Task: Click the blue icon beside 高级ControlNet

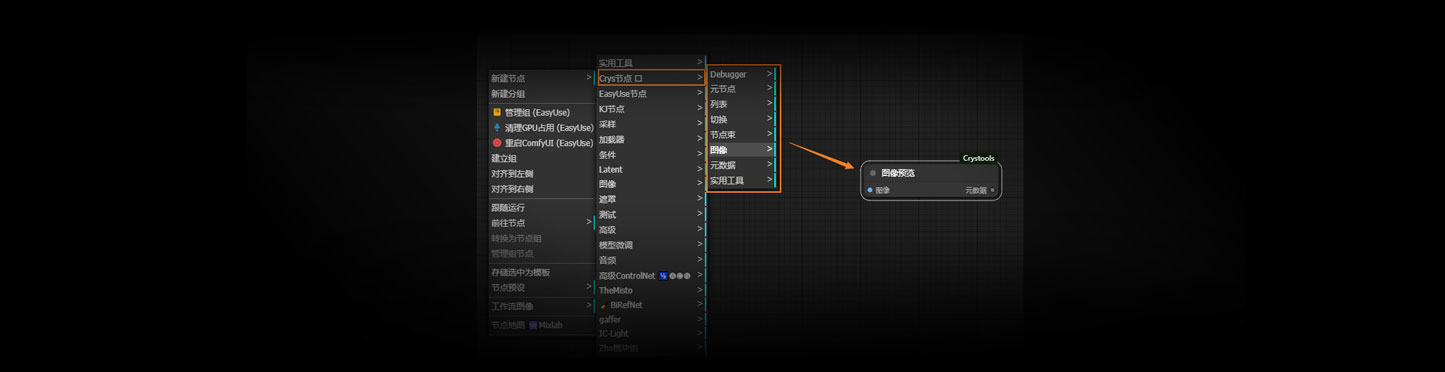Action: [x=662, y=276]
